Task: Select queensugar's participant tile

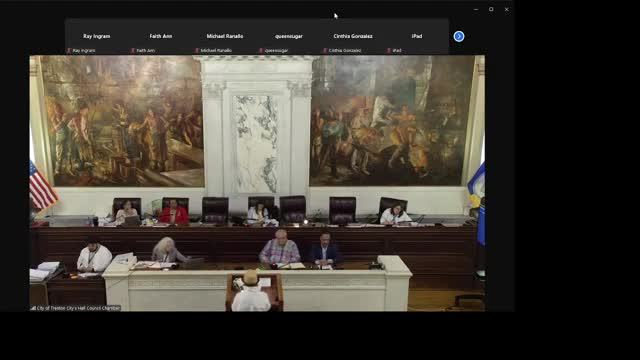Action: pyautogui.click(x=289, y=36)
